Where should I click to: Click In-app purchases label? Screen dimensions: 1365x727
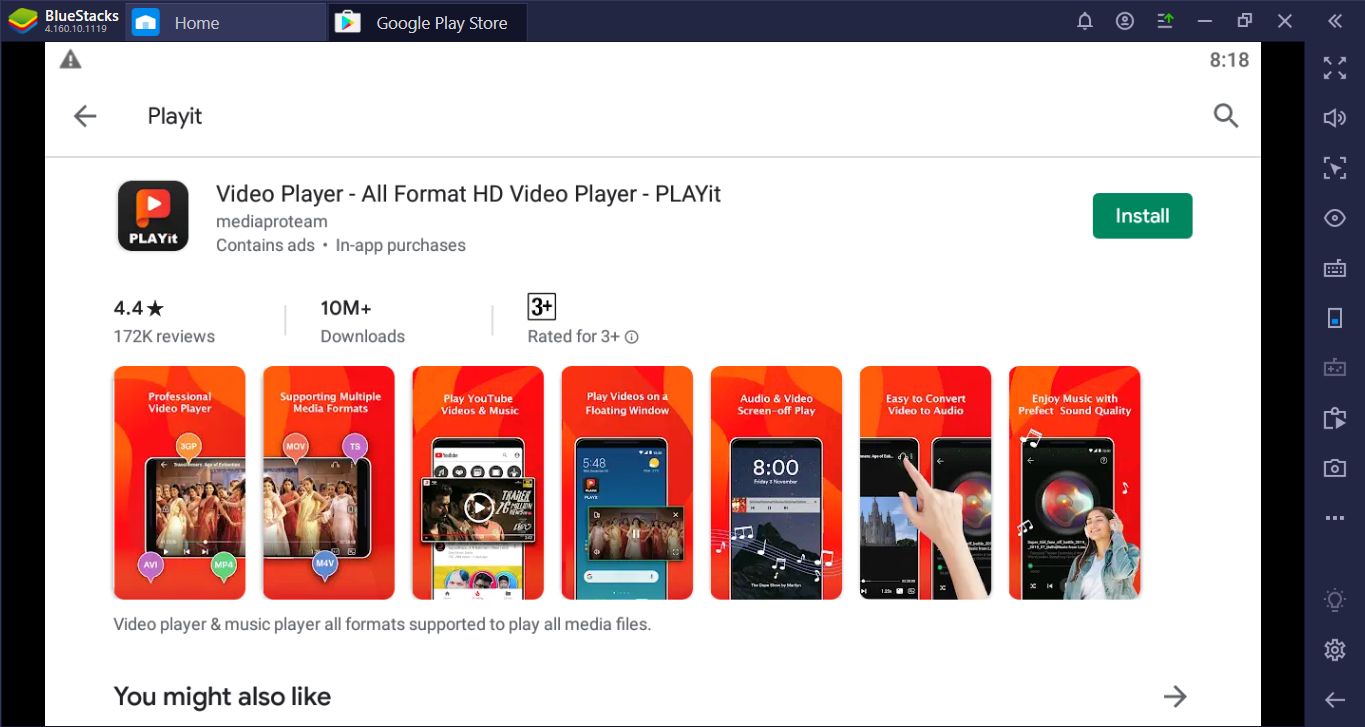(x=401, y=245)
